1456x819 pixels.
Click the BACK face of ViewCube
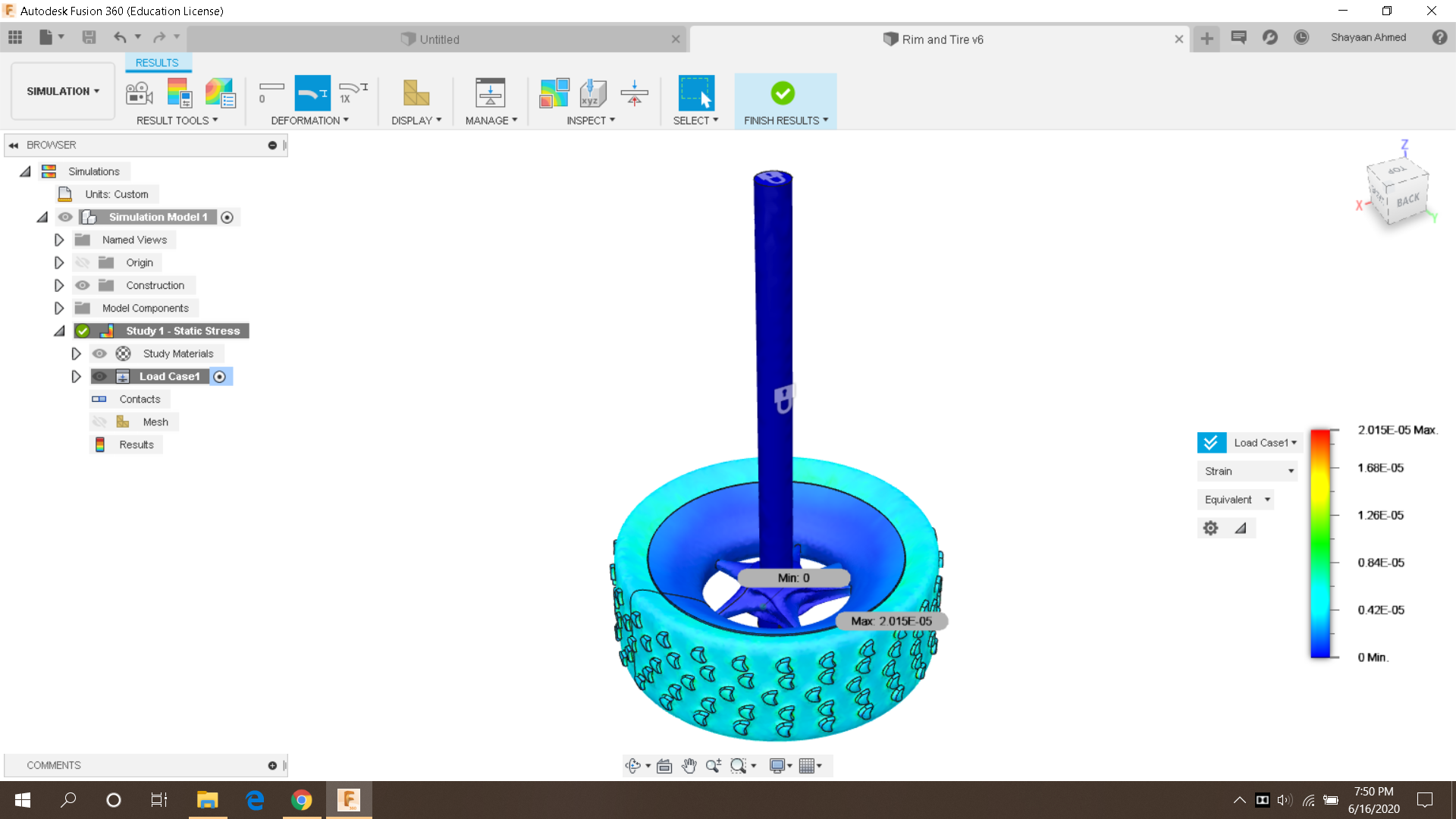(1407, 201)
